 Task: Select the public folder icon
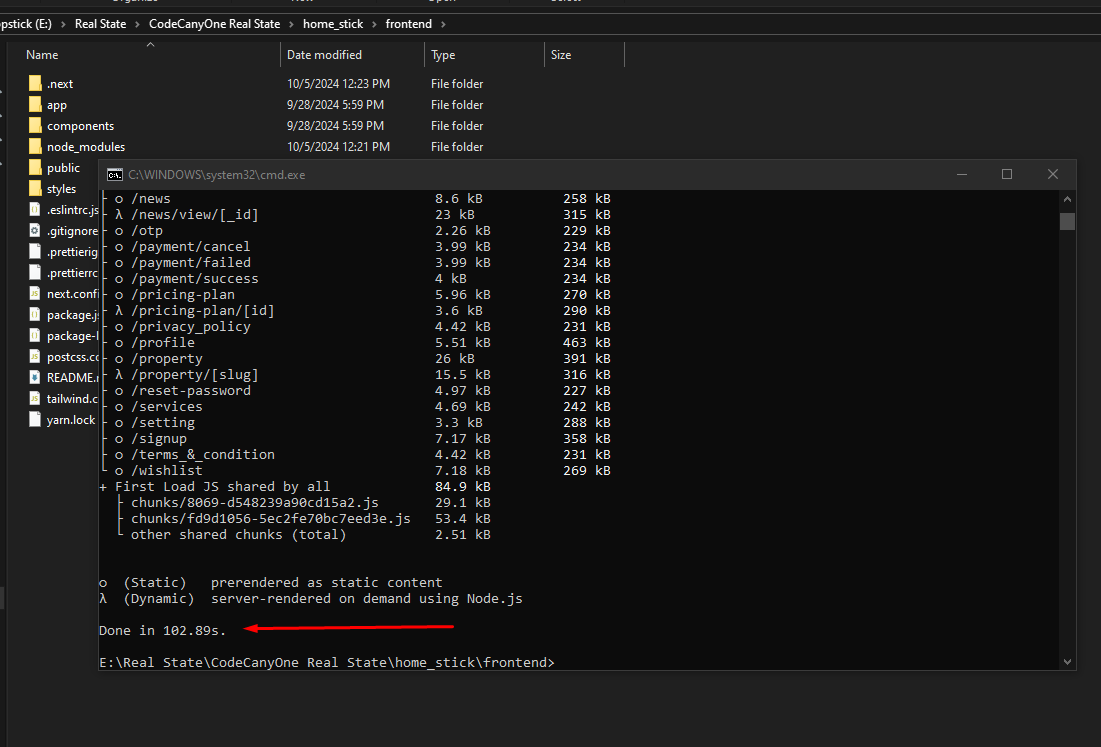[x=35, y=168]
